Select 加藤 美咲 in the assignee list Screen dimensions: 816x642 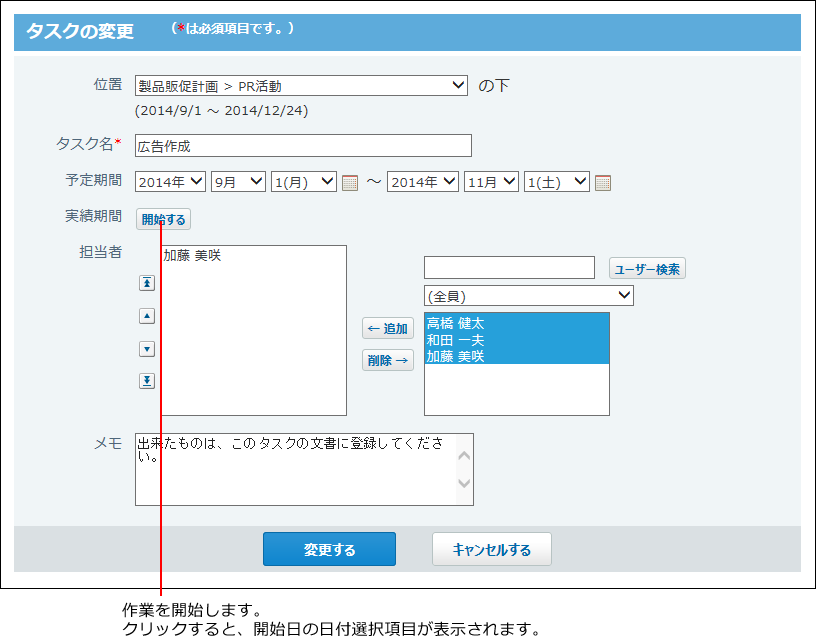coord(254,255)
